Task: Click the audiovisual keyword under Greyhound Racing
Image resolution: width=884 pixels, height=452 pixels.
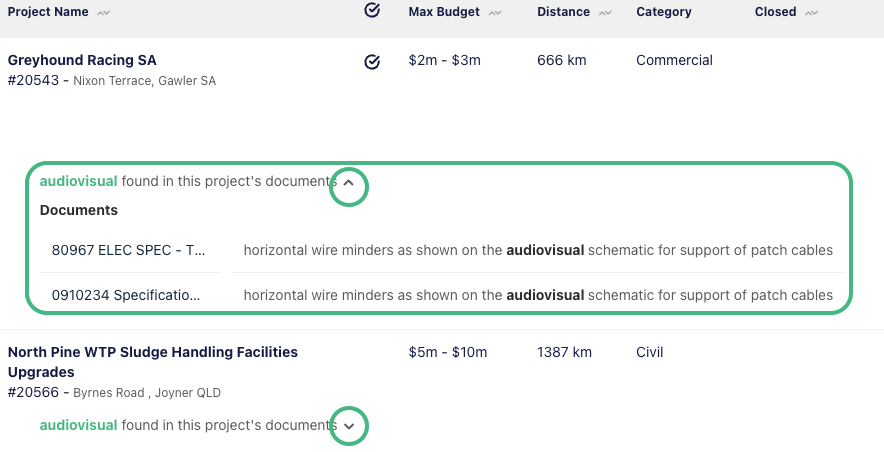Action: point(78,181)
